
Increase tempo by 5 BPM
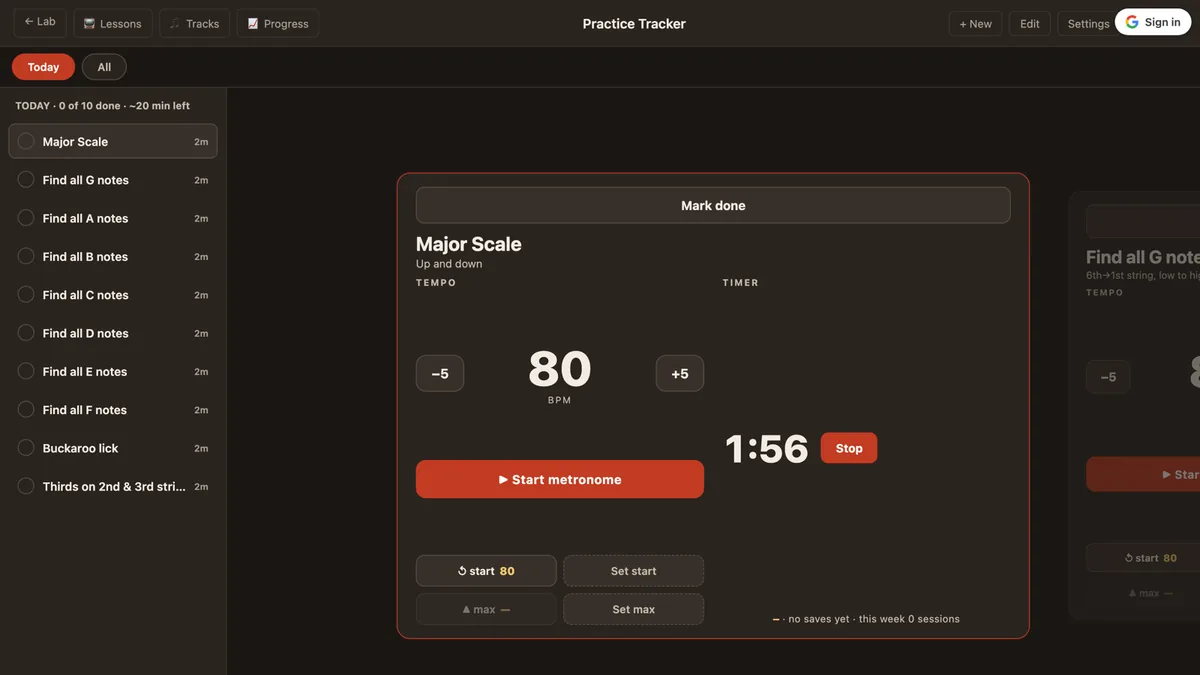click(x=680, y=373)
